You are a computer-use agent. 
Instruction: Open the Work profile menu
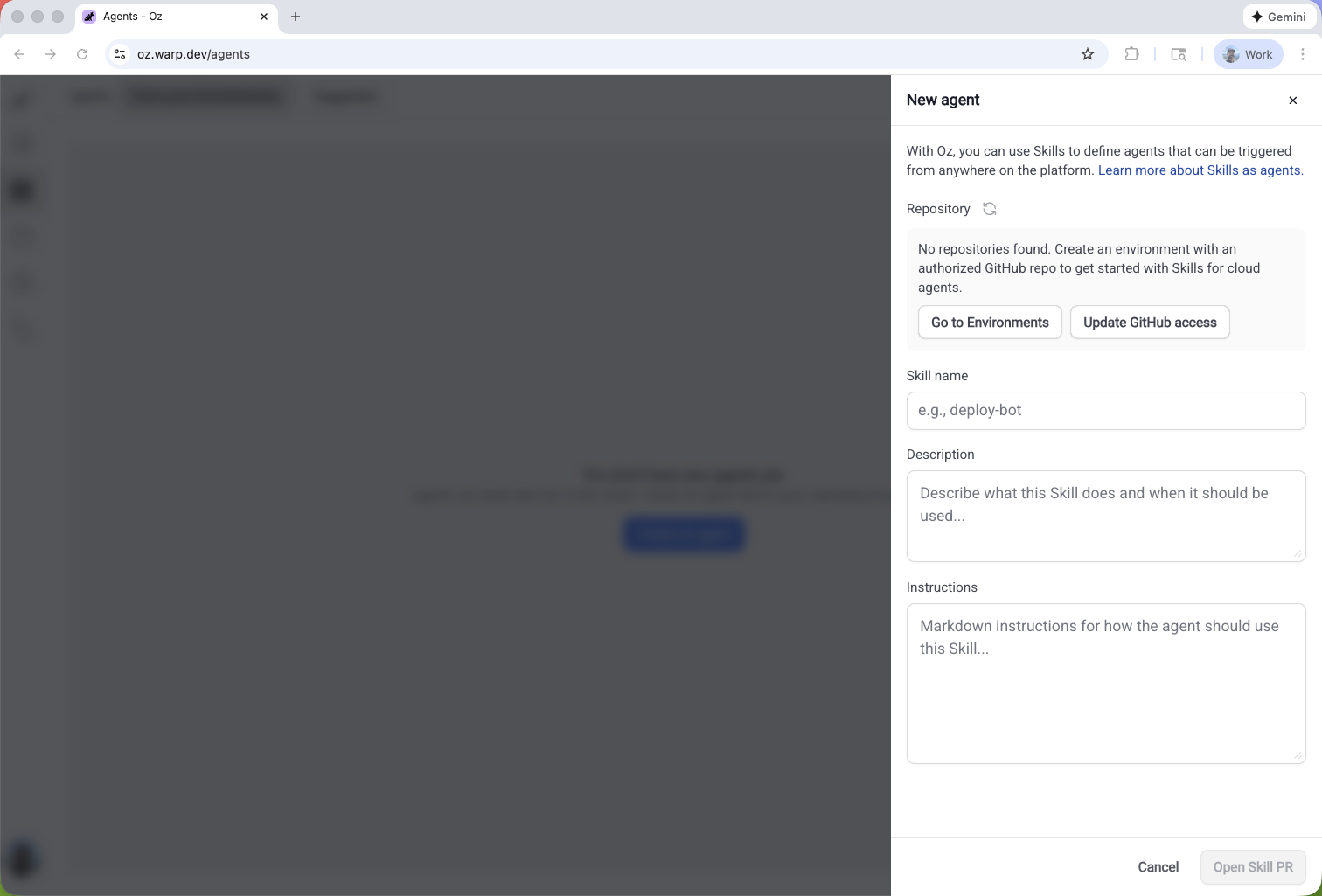coord(1248,54)
